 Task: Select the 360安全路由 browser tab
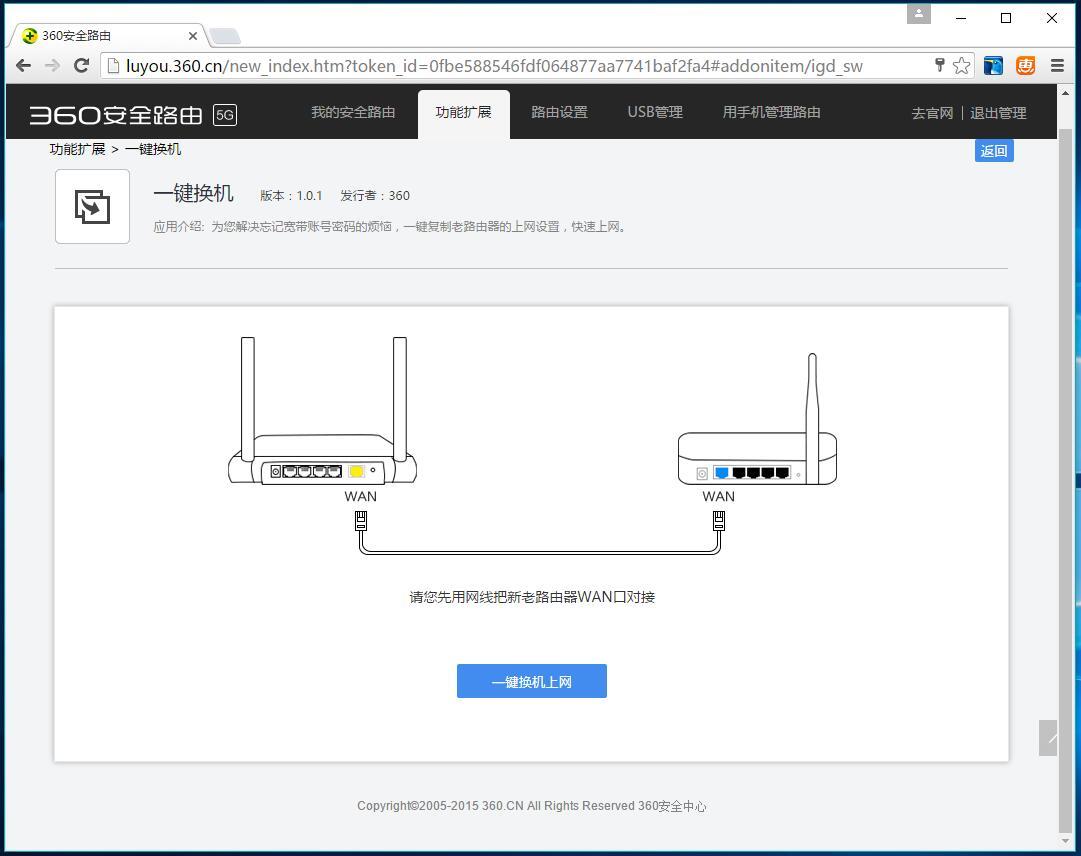tap(100, 35)
